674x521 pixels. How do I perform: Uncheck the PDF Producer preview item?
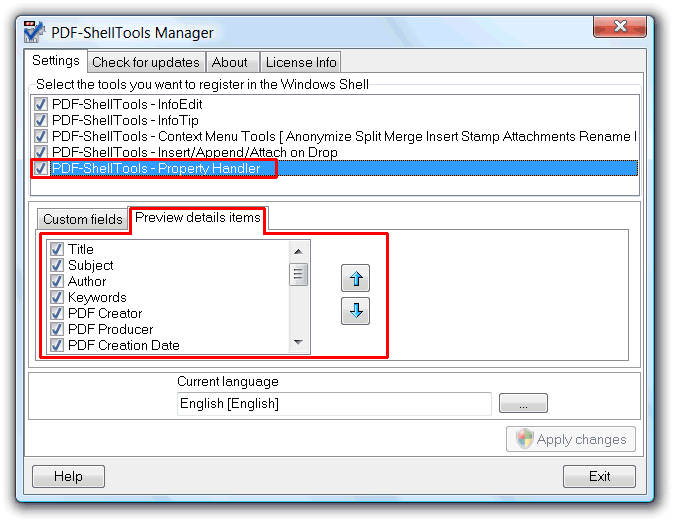(57, 329)
